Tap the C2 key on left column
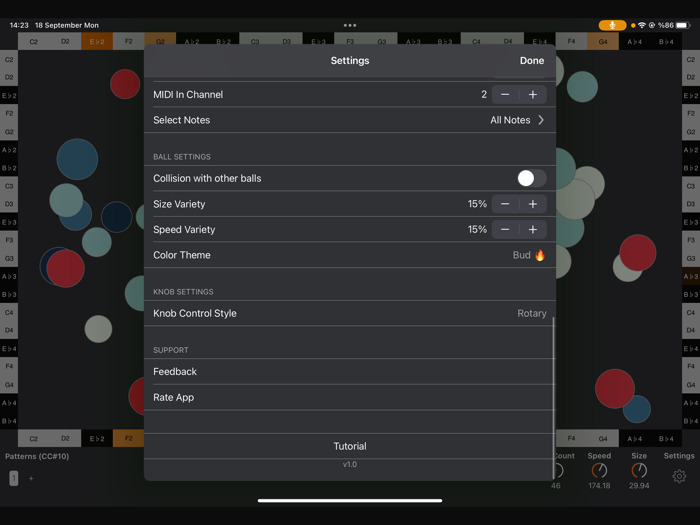The width and height of the screenshot is (700, 525). pos(9,59)
